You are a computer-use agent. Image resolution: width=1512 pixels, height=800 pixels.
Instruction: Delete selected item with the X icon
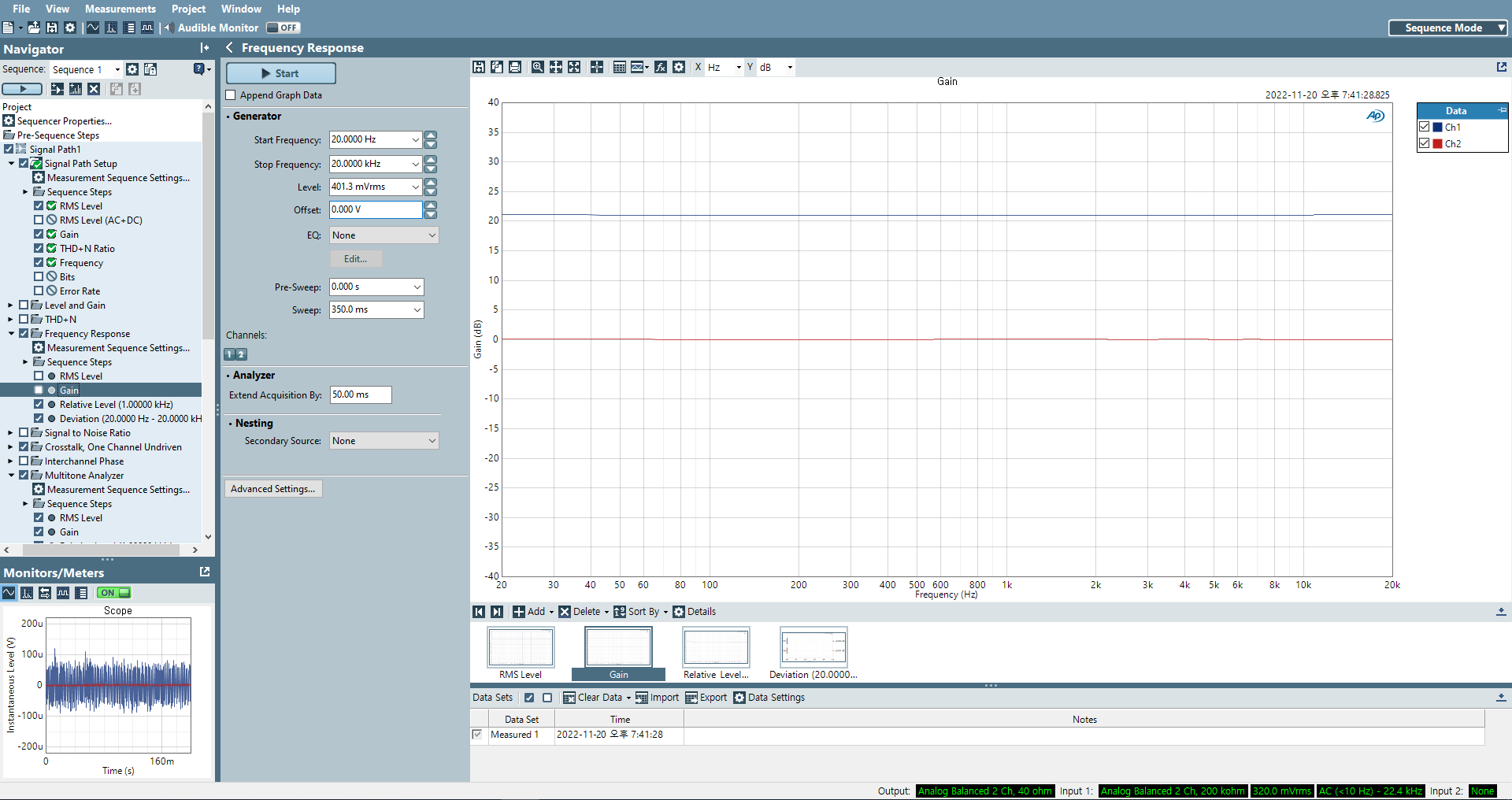94,89
